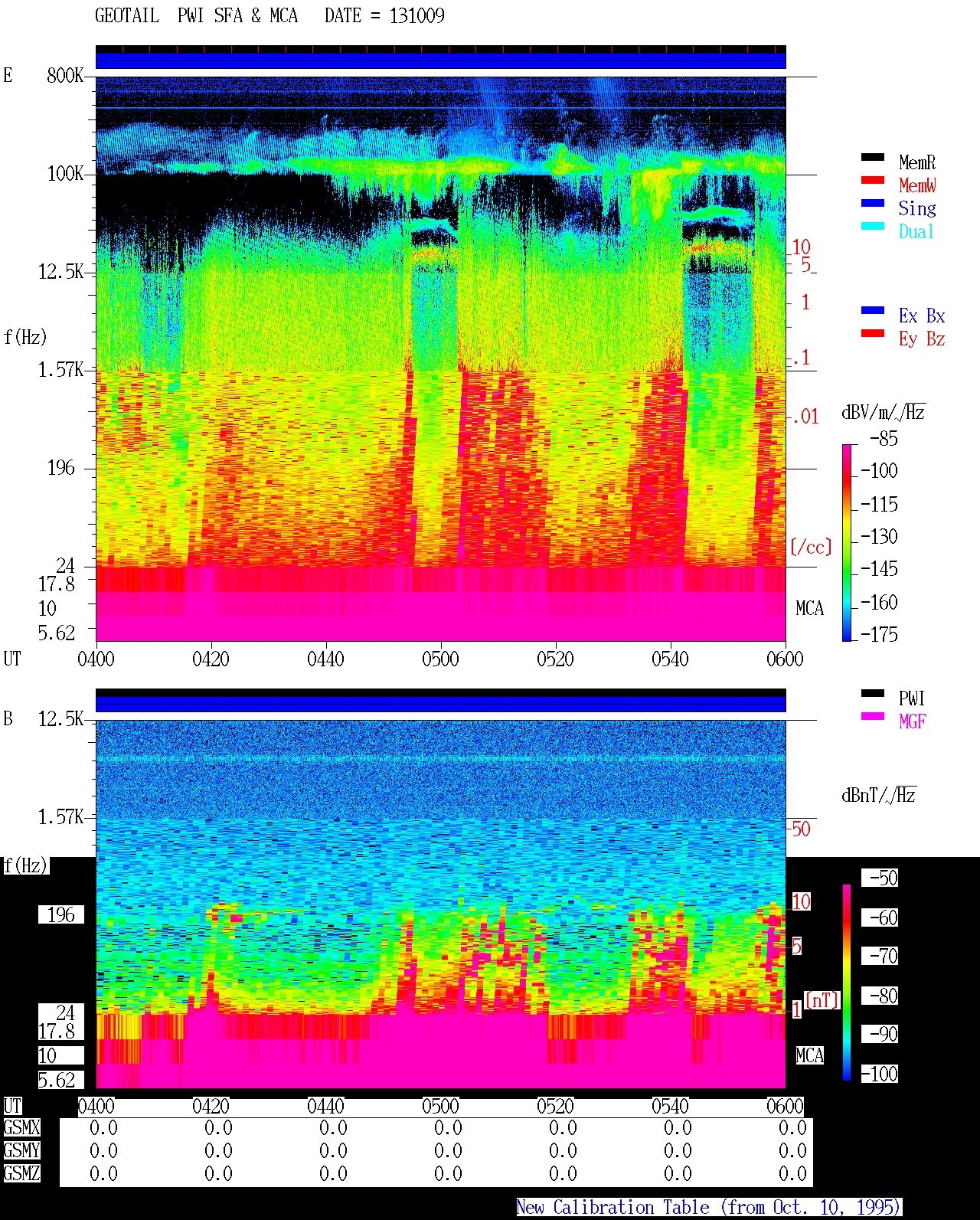Click the red [/cc] density unit label
This screenshot has height=1220, width=980.
811,547
